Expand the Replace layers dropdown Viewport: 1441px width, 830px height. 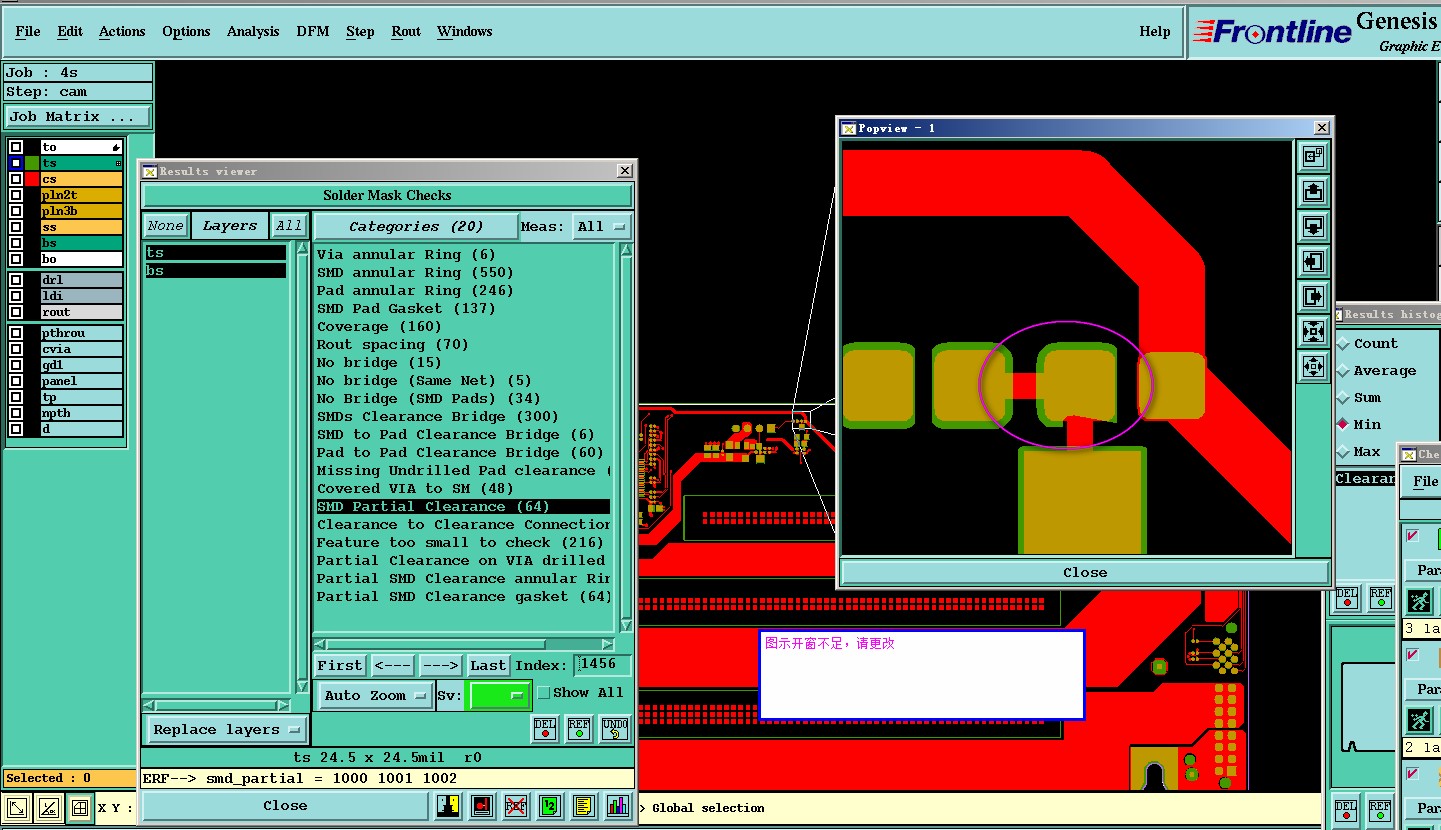click(227, 729)
